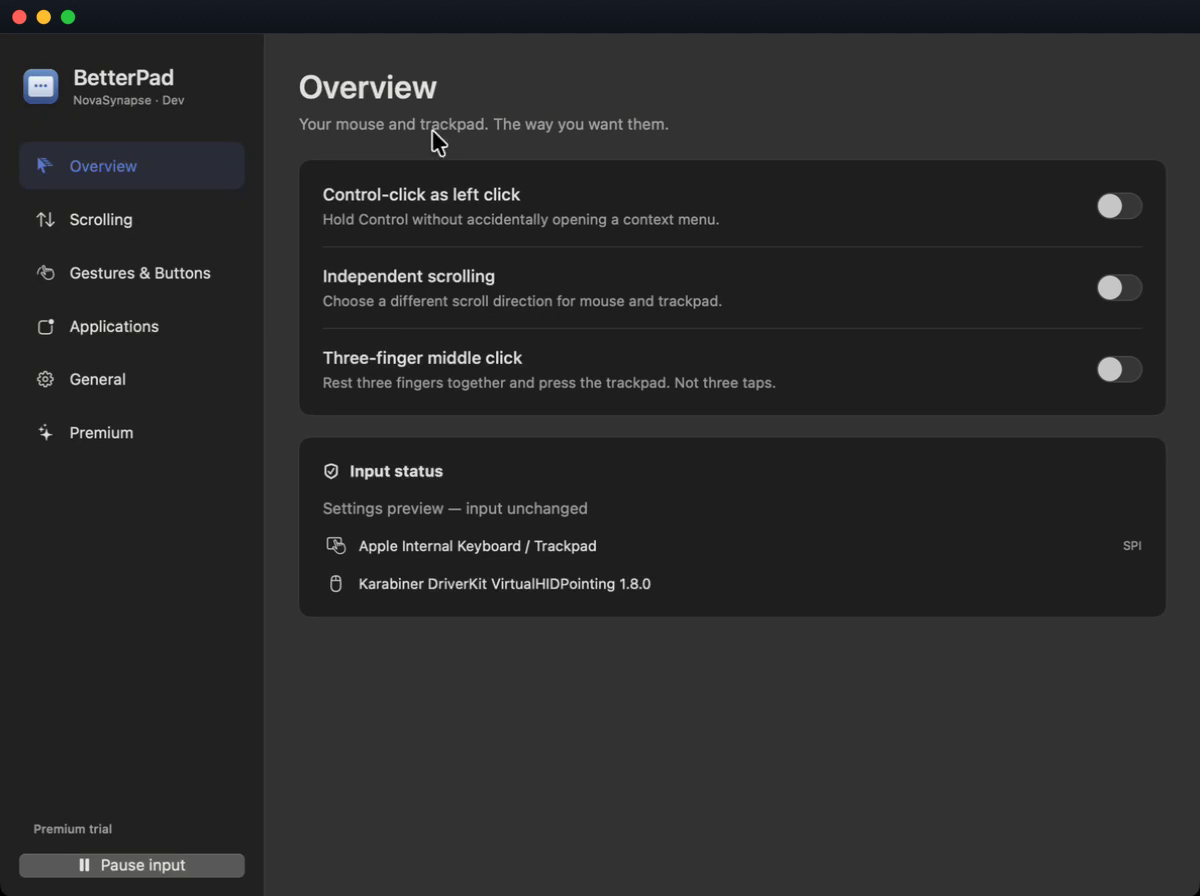This screenshot has height=896, width=1200.
Task: Click the trackpad icon beside Apple Internal Keyboard
Action: click(336, 546)
